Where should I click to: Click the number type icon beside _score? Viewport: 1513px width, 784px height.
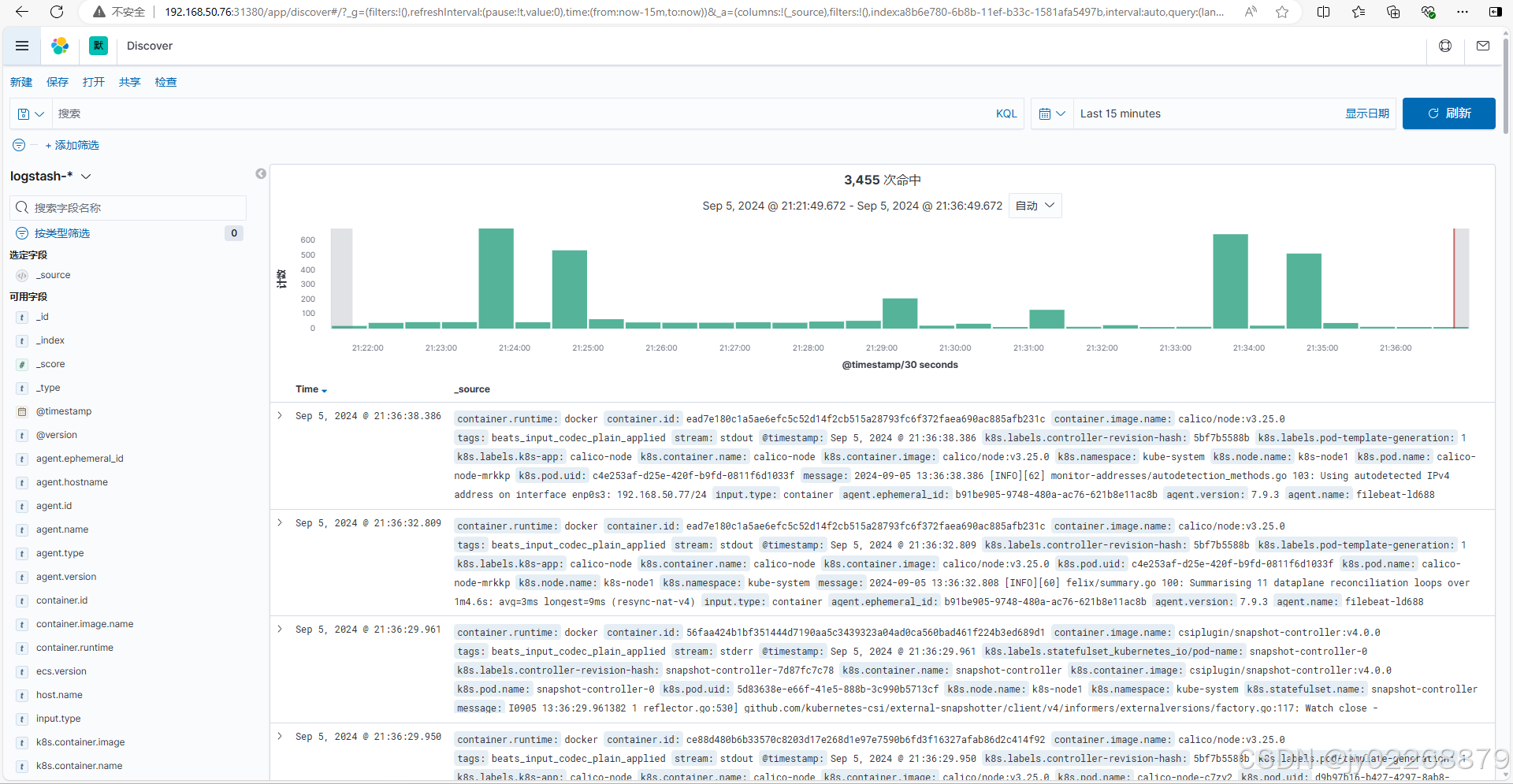(x=22, y=364)
